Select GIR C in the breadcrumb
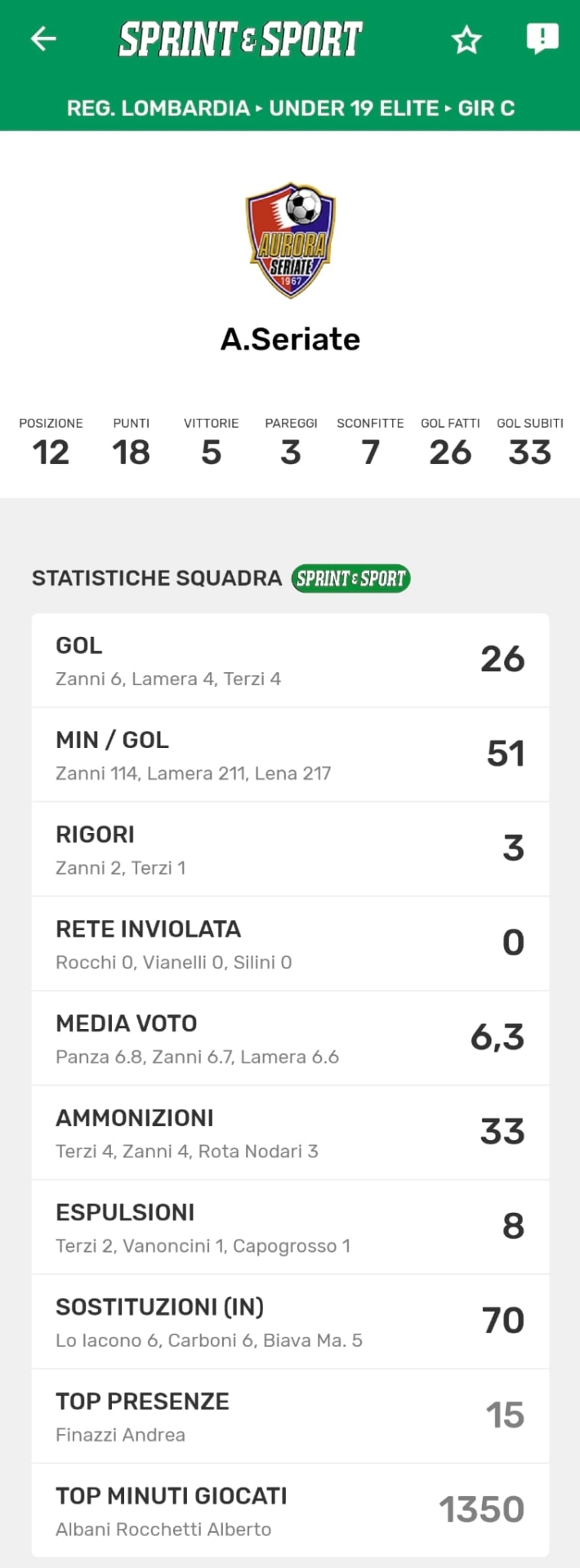 [486, 108]
